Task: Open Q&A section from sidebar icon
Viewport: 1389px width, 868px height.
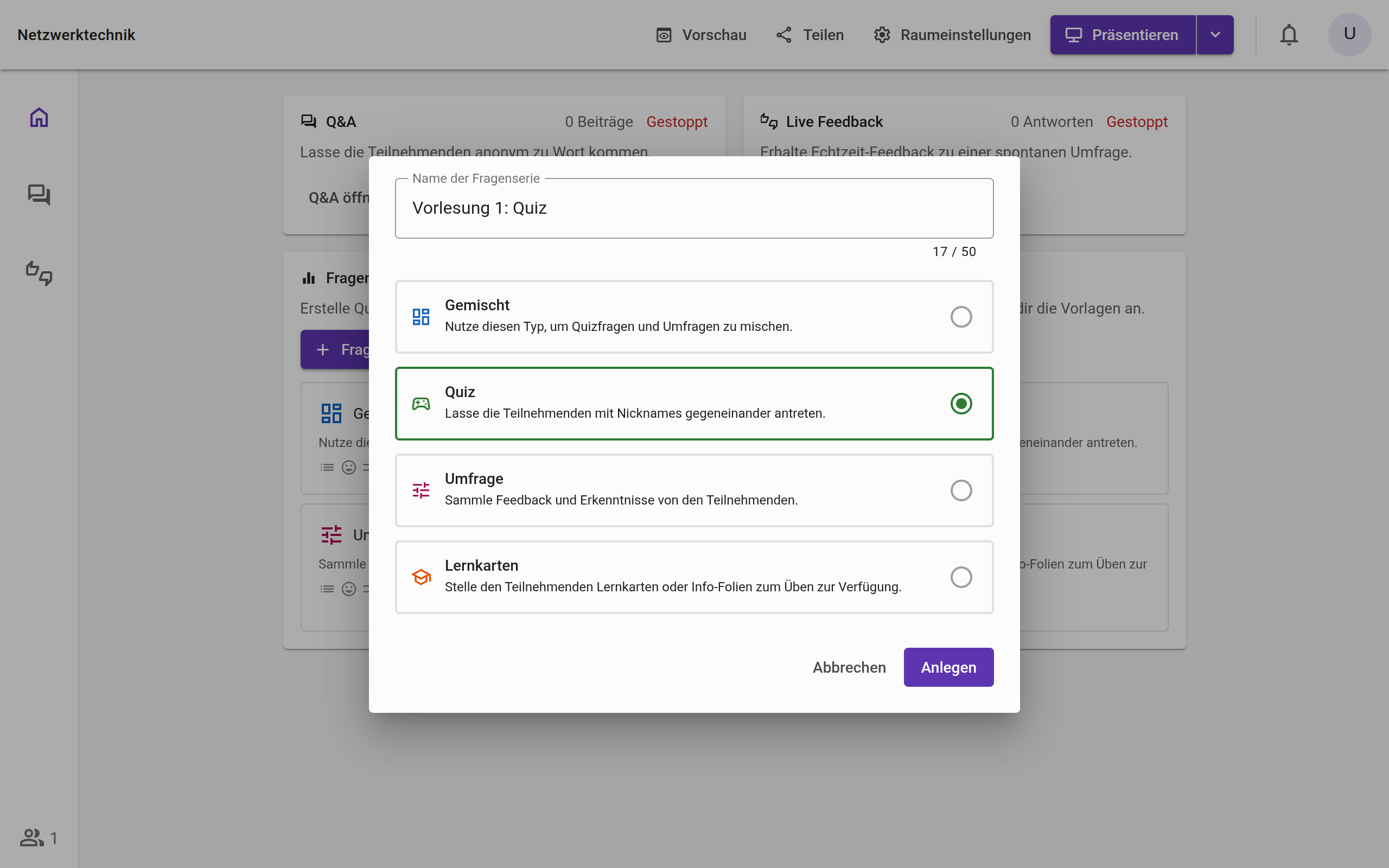Action: tap(39, 195)
